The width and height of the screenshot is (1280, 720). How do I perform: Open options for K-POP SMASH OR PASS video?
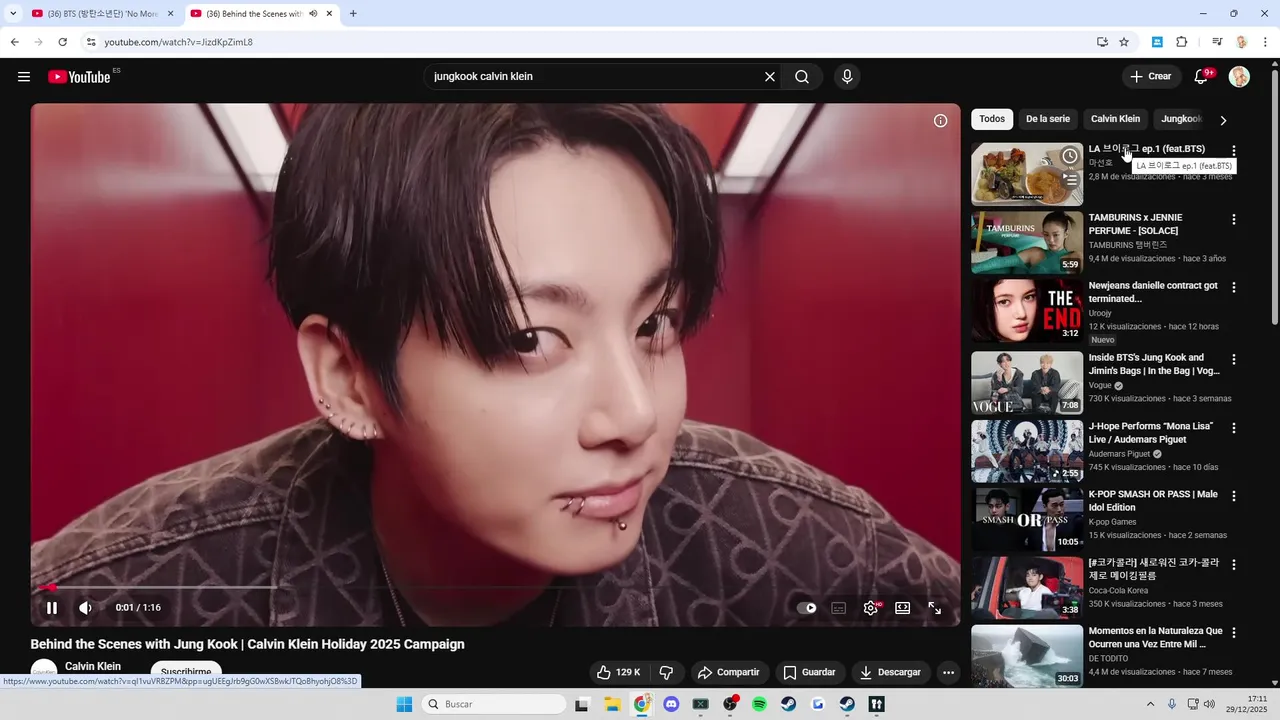click(x=1233, y=496)
